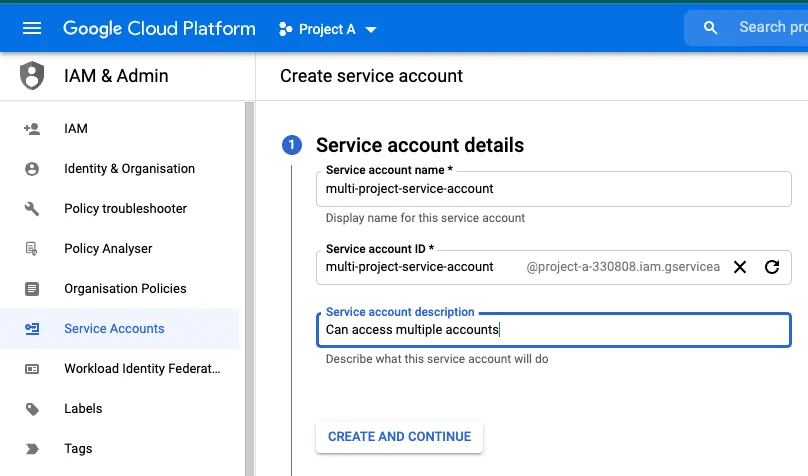Screen dimensions: 808x476
Task: Open the hamburger navigation menu
Action: (x=32, y=28)
